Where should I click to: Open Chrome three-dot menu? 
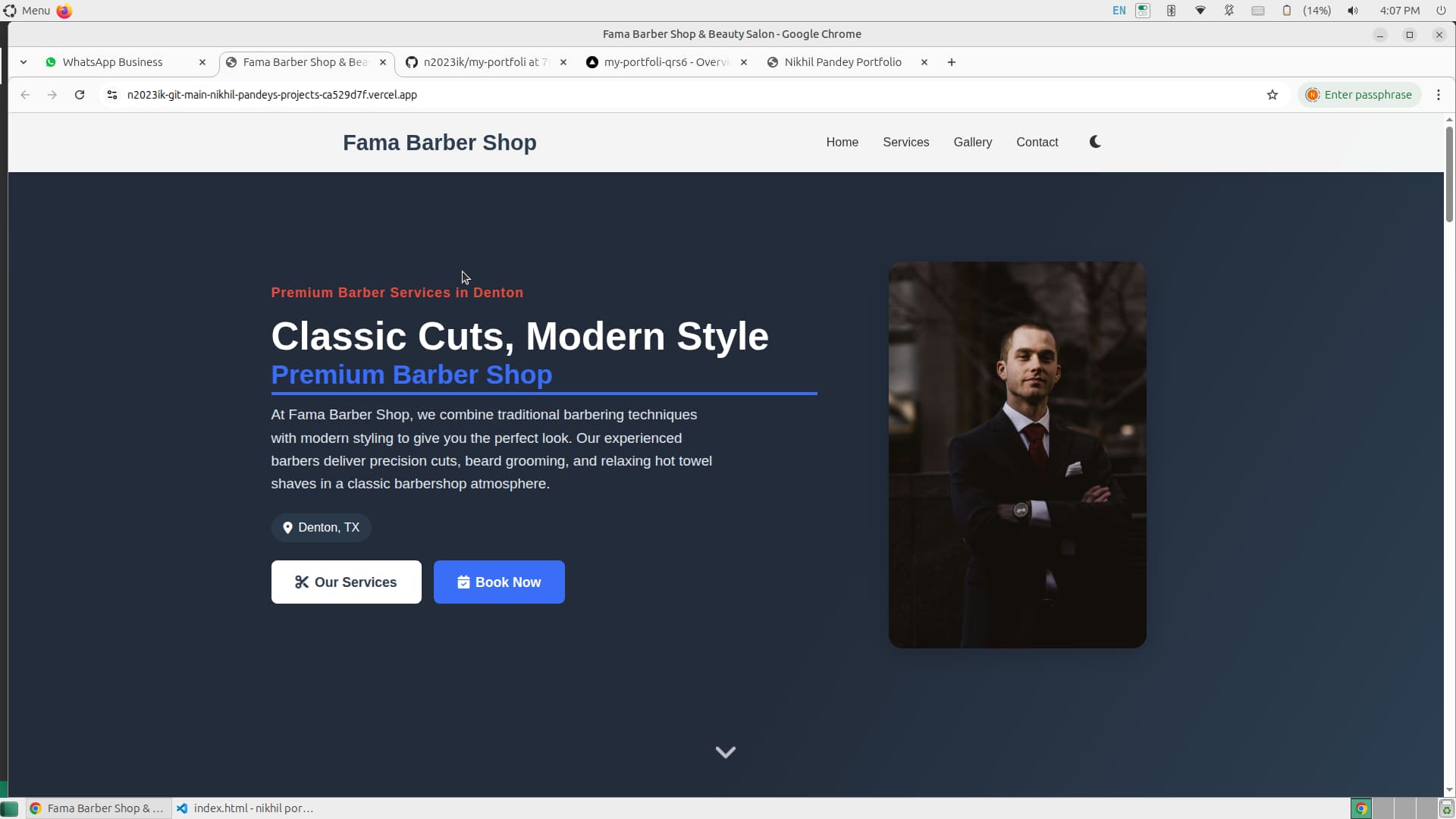[1439, 95]
